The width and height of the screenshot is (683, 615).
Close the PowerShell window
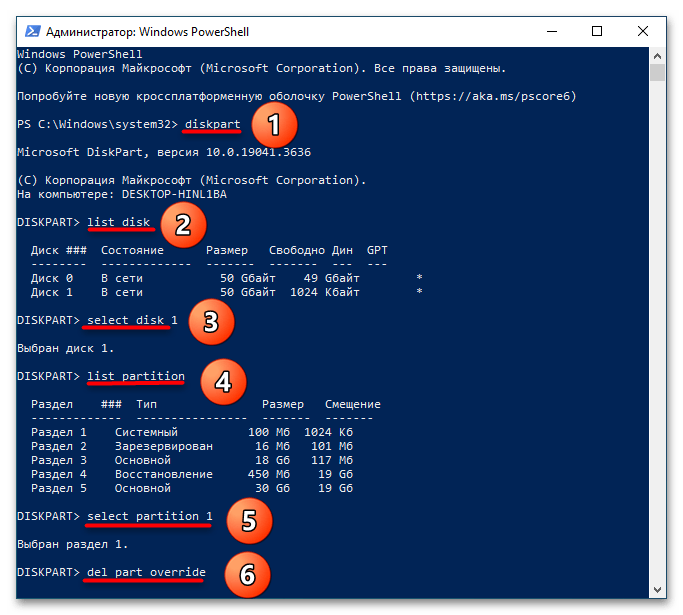point(642,31)
